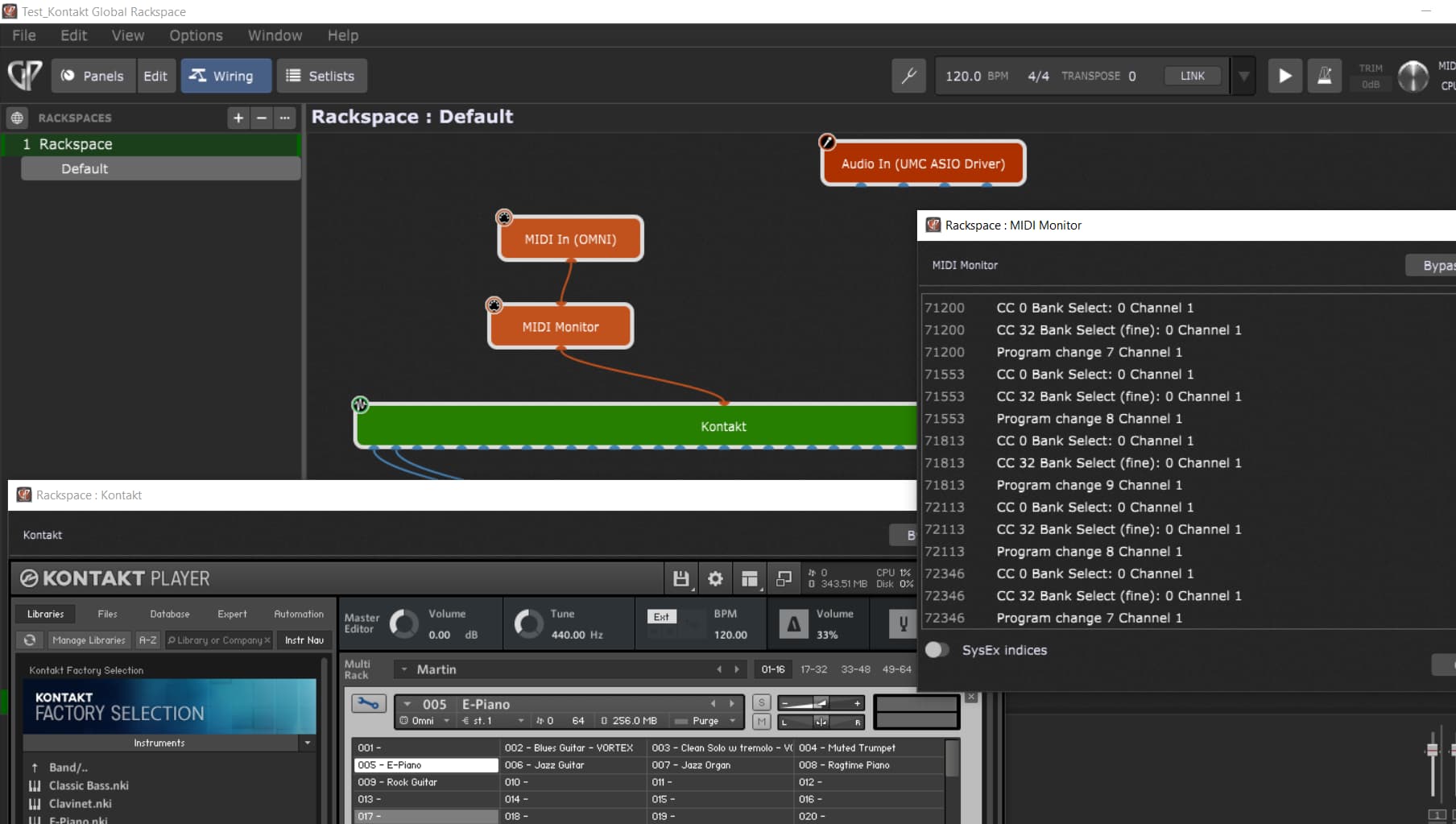Open the Window menu
Screen dimensions: 1456x824
[x=275, y=35]
